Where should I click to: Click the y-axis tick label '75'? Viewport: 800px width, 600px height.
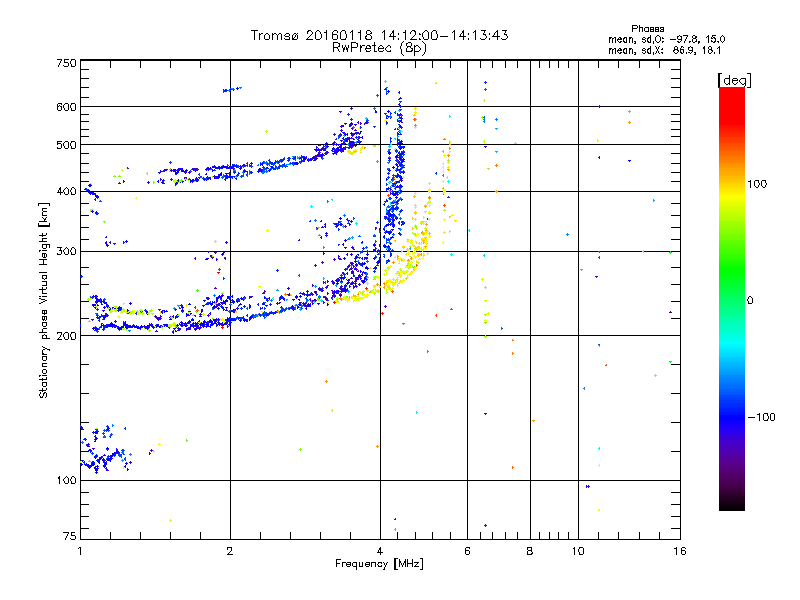(70, 536)
